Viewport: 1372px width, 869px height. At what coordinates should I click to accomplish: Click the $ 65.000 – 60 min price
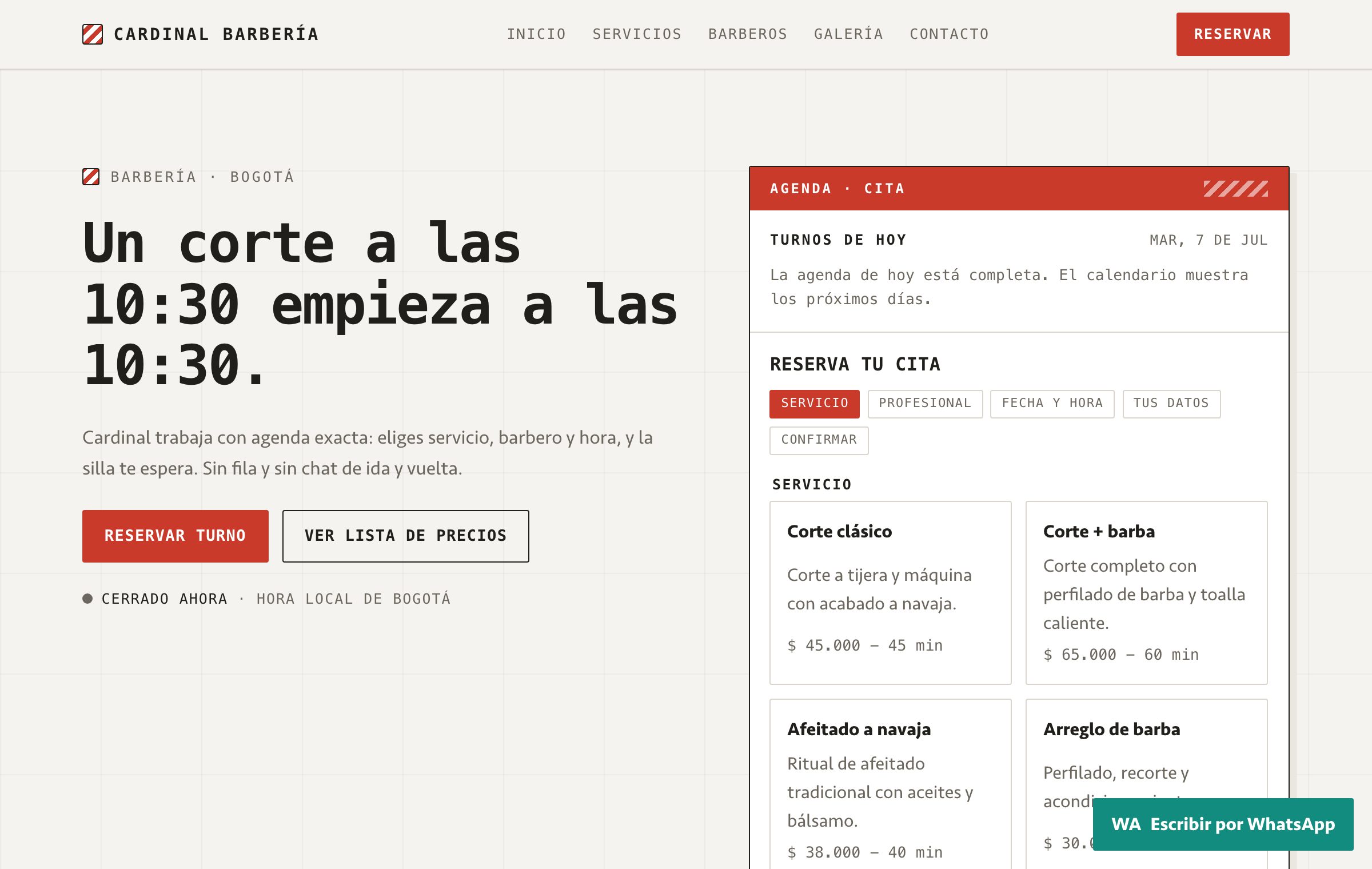[1121, 655]
